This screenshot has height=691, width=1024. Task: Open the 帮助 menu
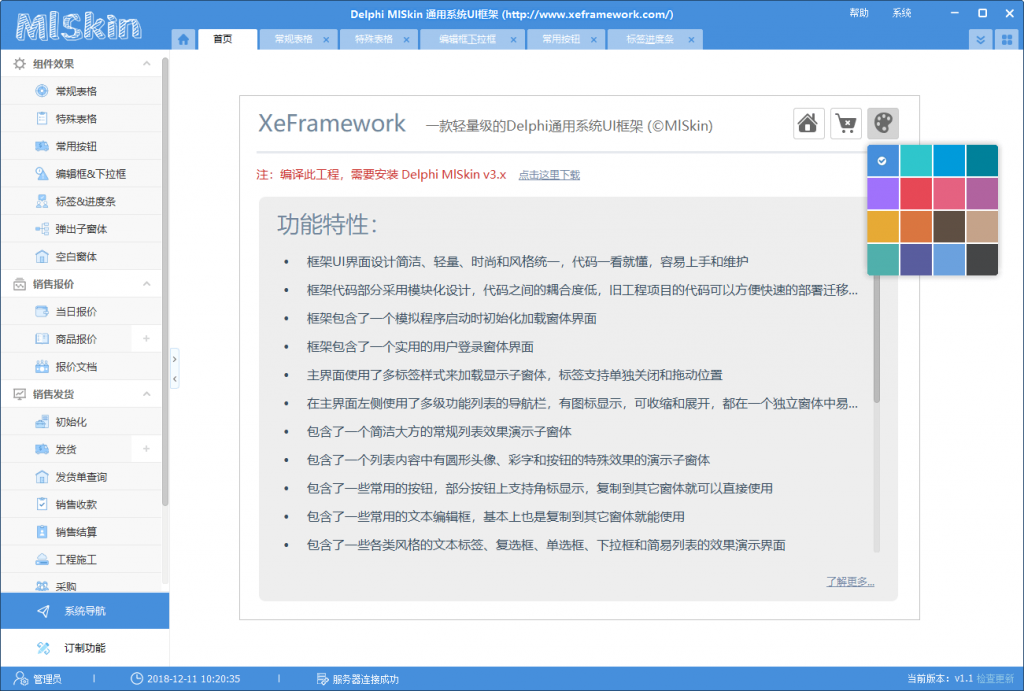click(x=859, y=13)
